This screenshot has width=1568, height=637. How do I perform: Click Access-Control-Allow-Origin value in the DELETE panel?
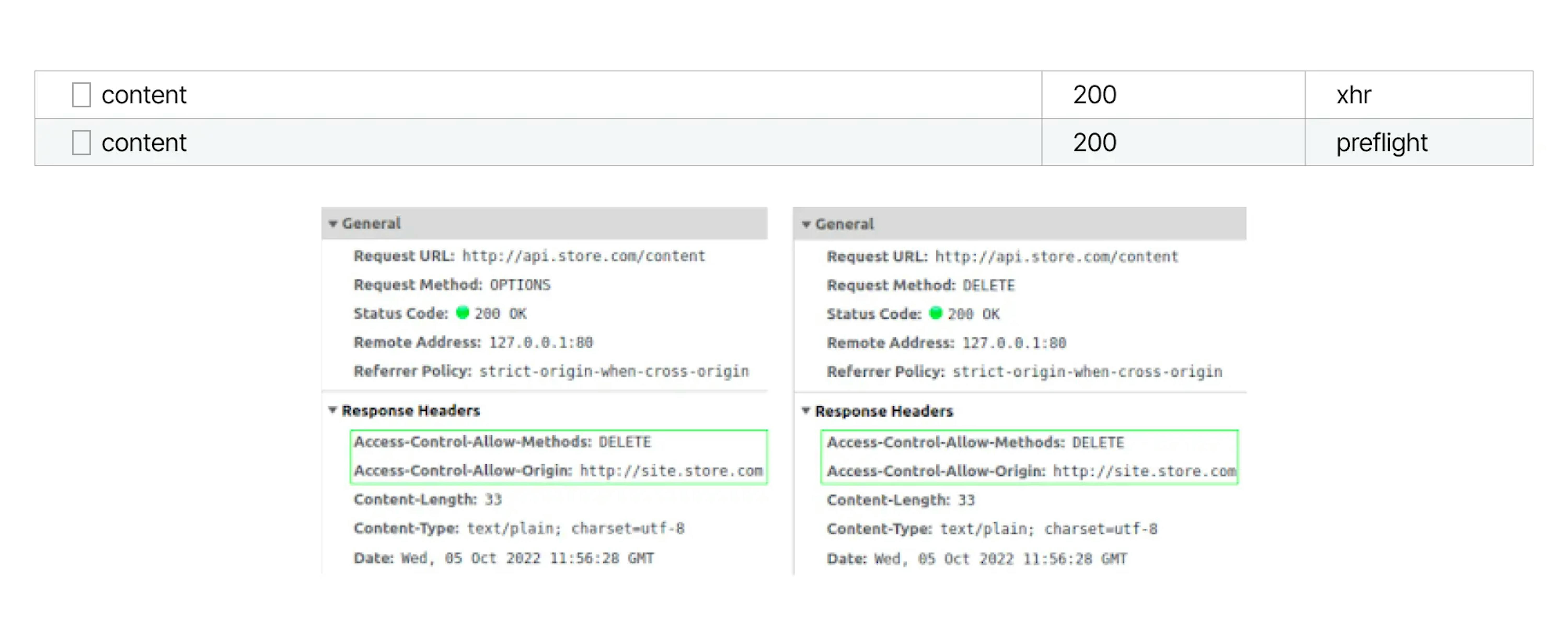point(1145,471)
